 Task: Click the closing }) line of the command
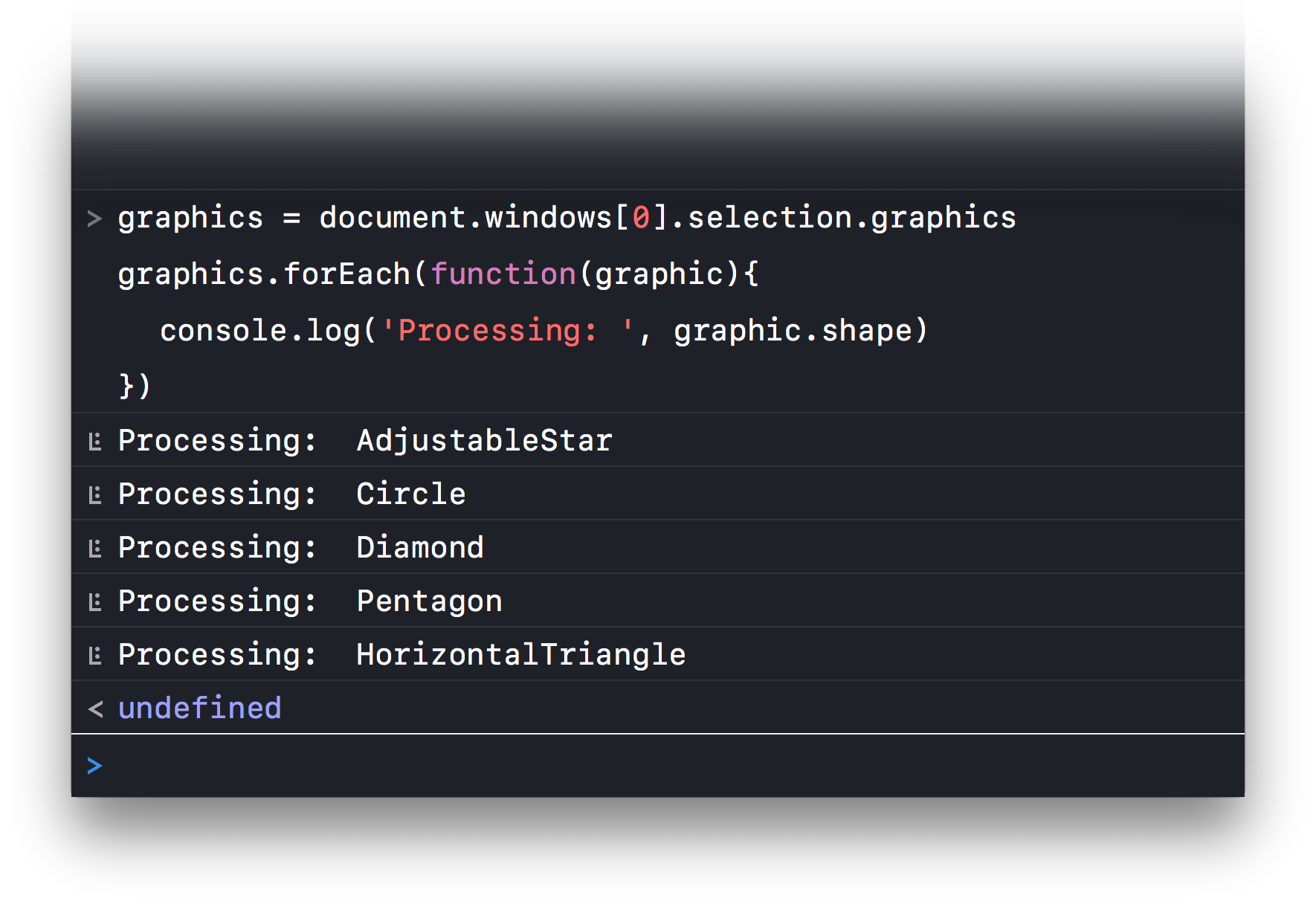click(x=135, y=387)
